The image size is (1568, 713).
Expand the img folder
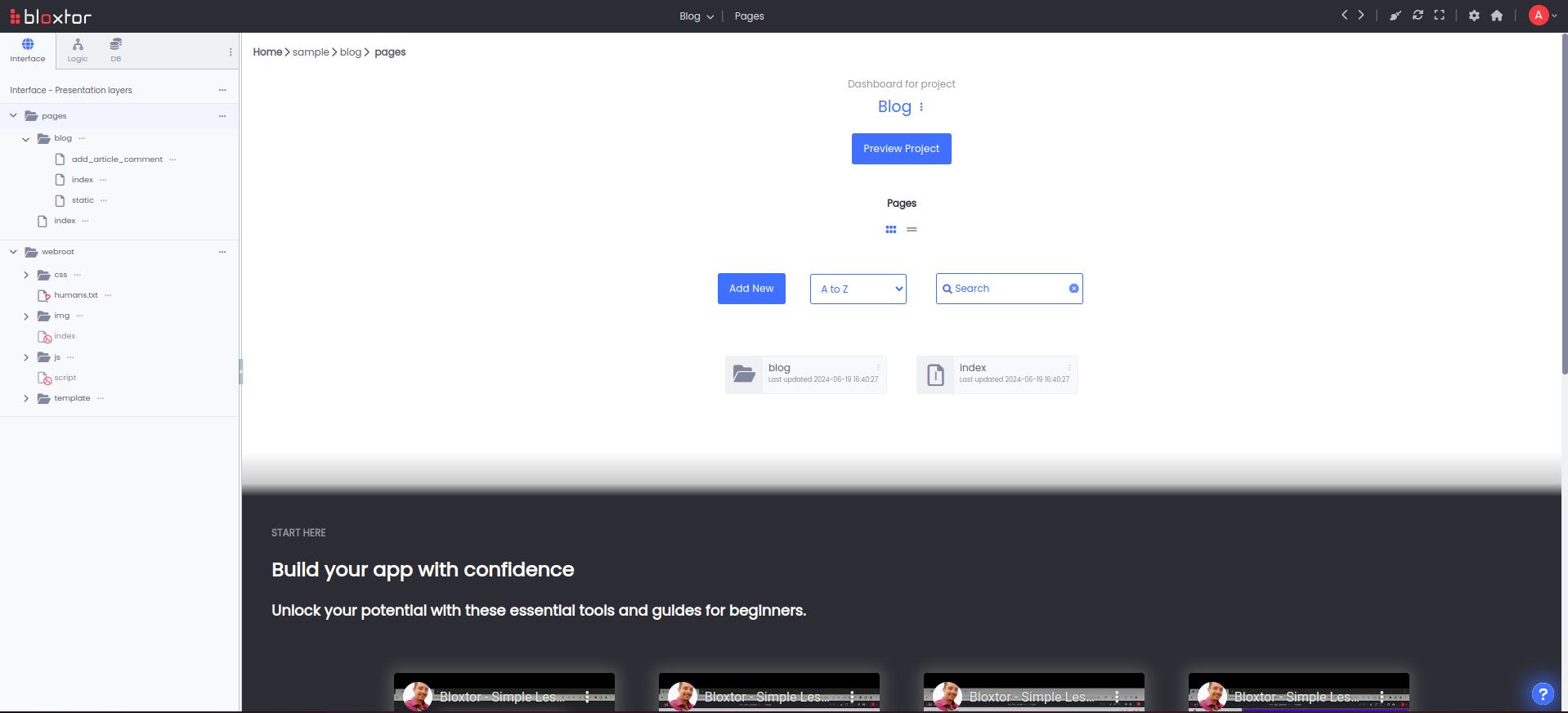pyautogui.click(x=26, y=316)
